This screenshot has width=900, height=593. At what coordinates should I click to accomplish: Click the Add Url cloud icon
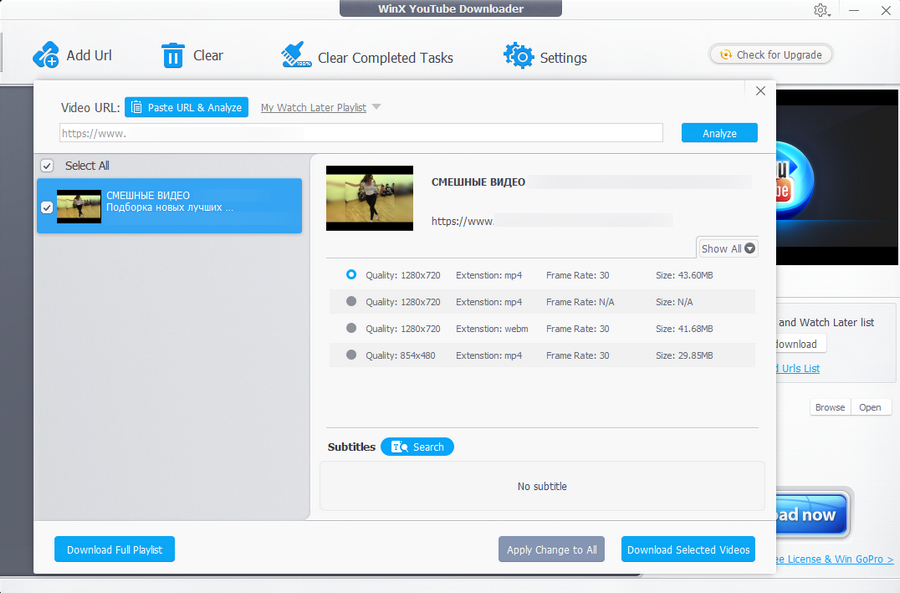46,55
